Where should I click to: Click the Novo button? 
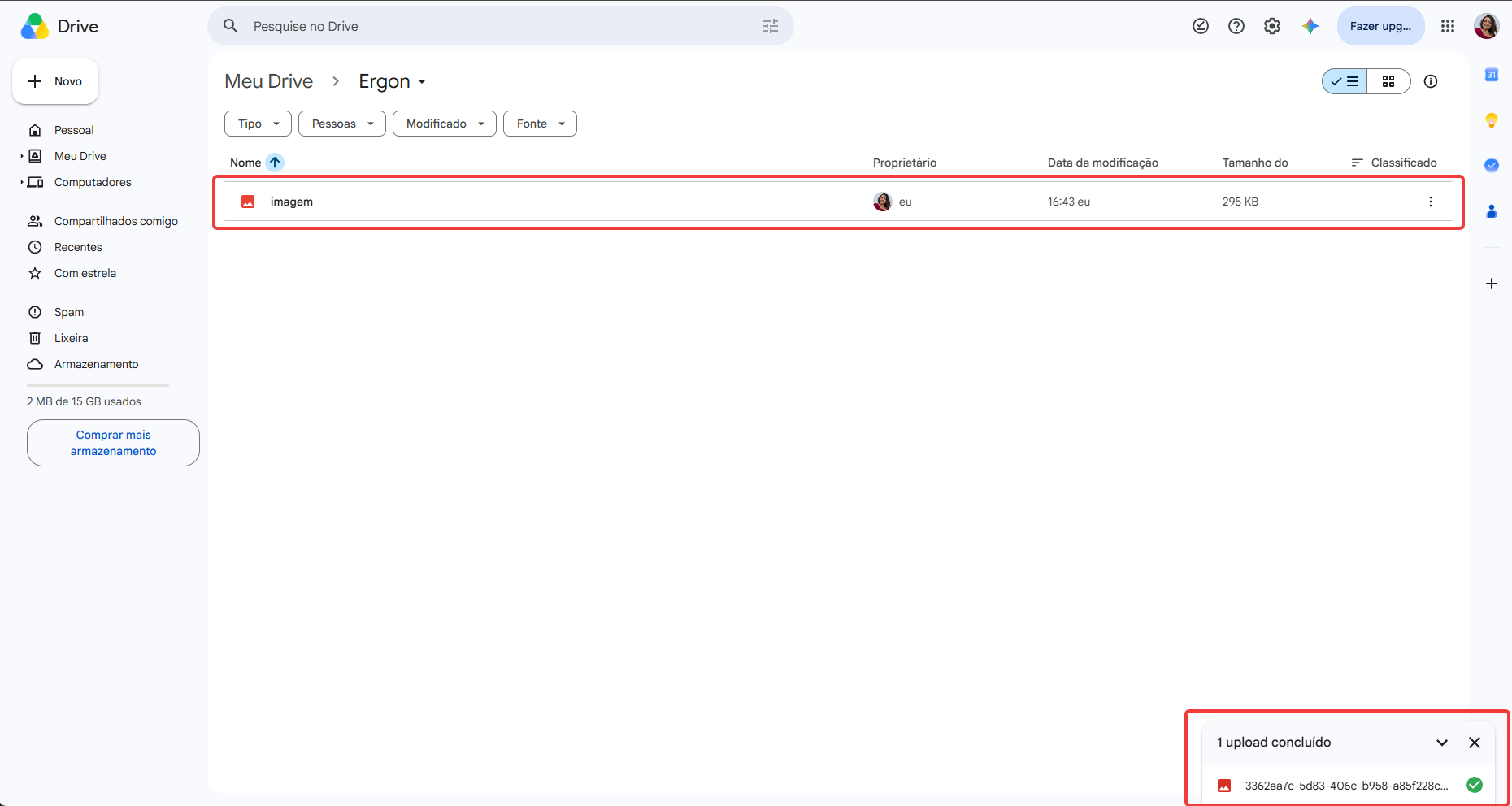(x=55, y=81)
